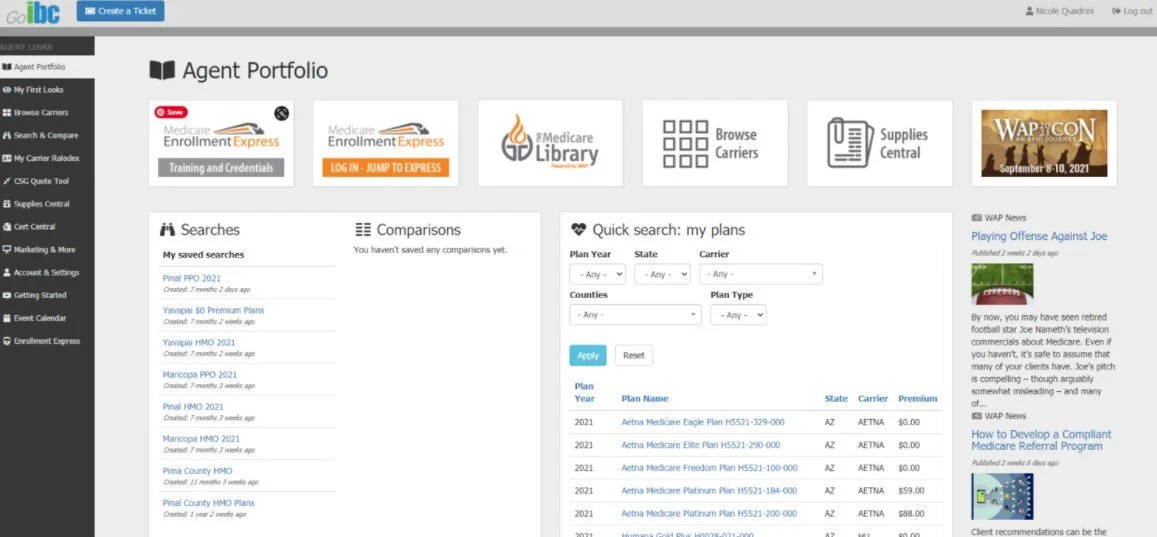This screenshot has height=537, width=1157.
Task: Open Maricopa PPO 2021 saved search
Action: pos(200,375)
